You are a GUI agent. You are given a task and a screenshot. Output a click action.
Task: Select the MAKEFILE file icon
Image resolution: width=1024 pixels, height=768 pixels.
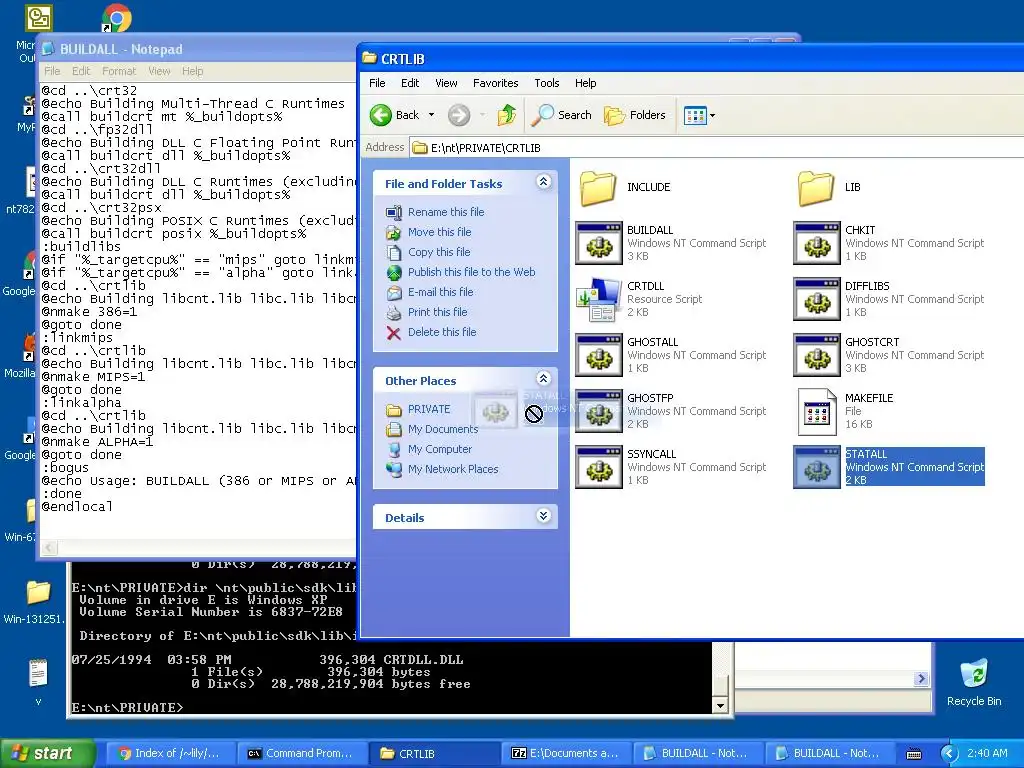tap(816, 411)
